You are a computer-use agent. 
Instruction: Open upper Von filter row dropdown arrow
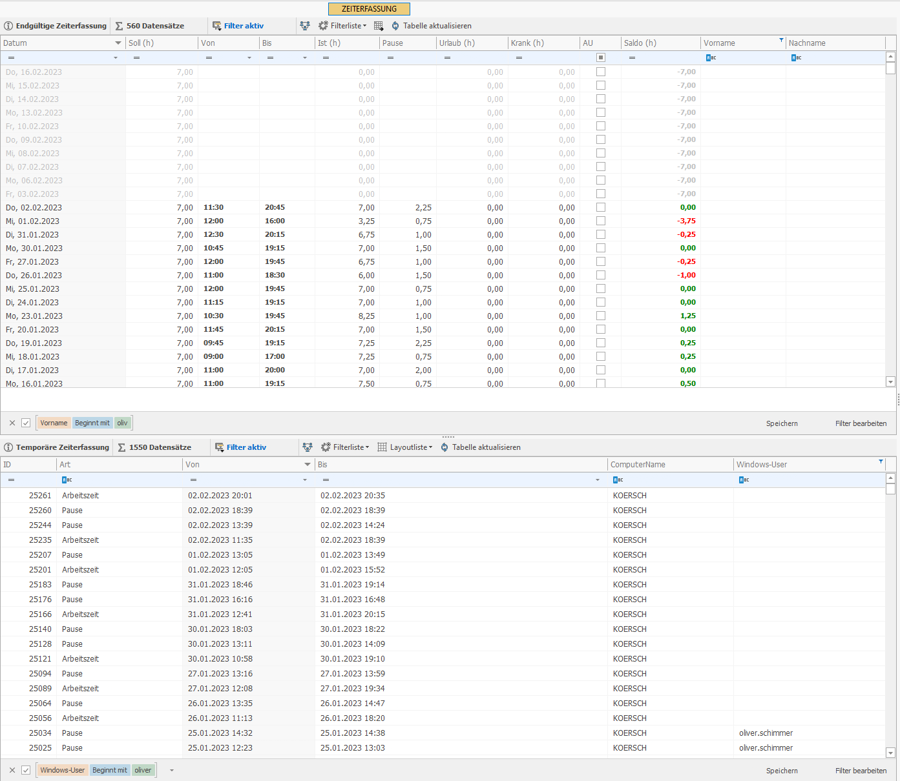249,58
